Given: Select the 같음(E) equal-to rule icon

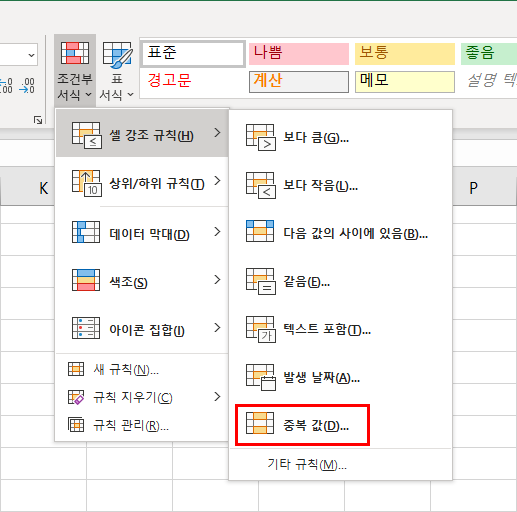Looking at the screenshot, I should [x=261, y=282].
